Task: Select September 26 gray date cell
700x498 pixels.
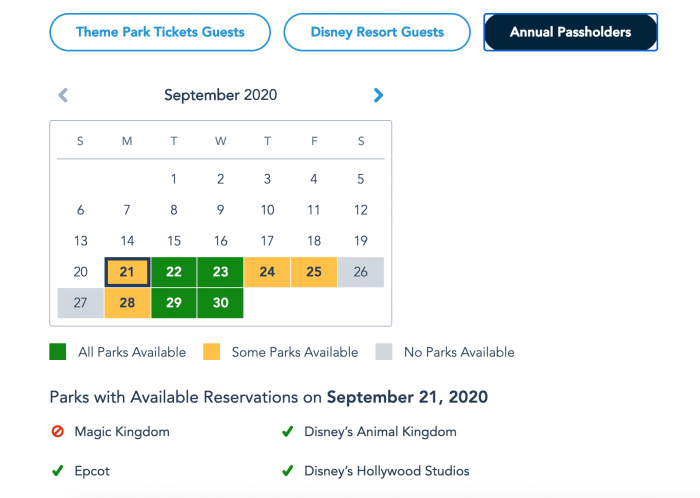Action: coord(361,272)
